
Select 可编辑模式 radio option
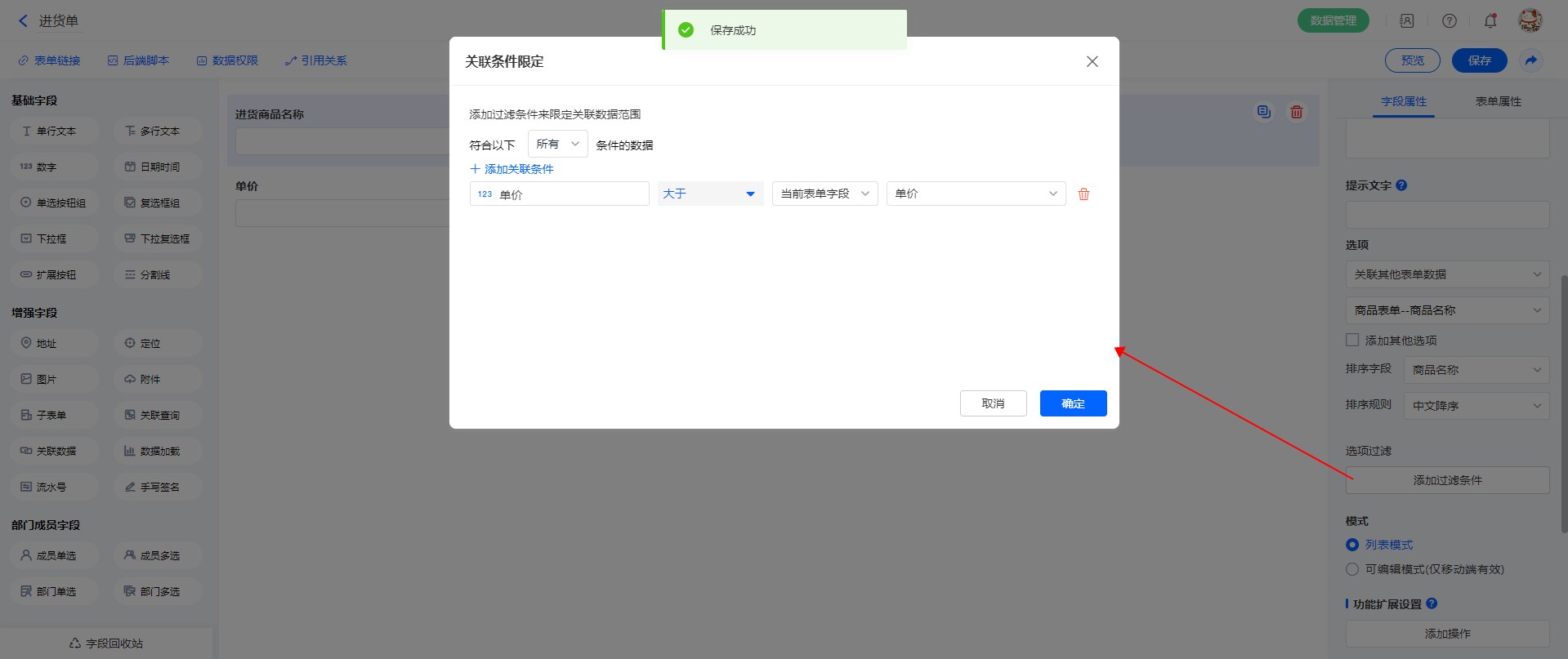pos(1352,569)
